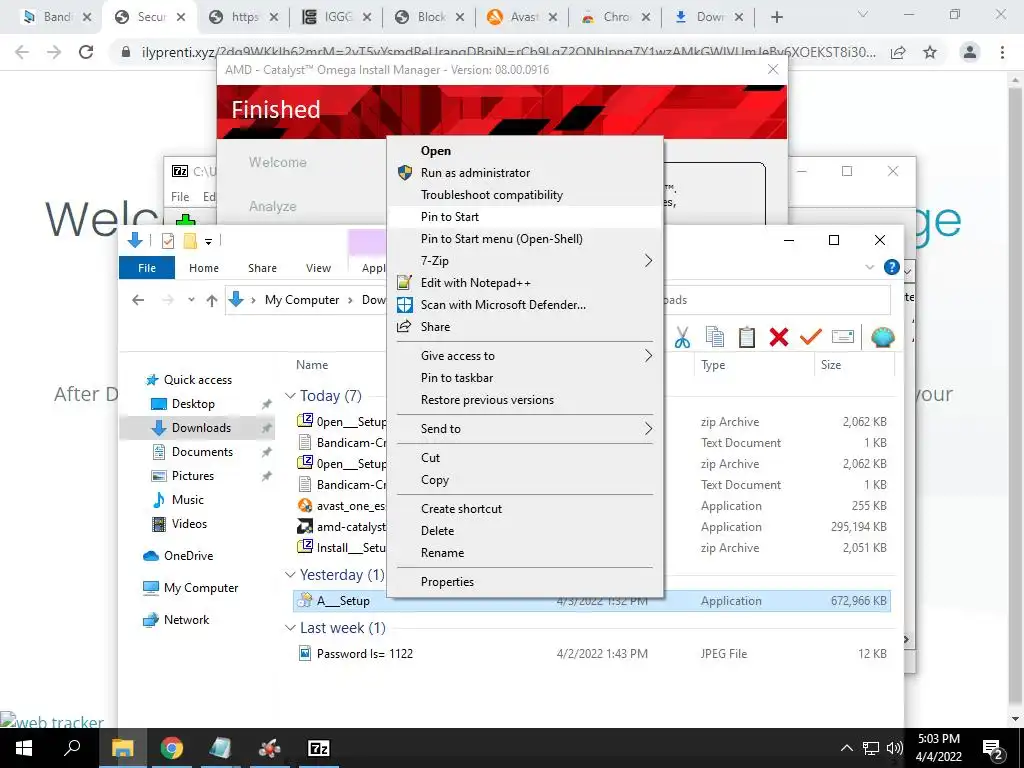
Task: Click the quick access properties checkmark icon
Action: (x=168, y=241)
